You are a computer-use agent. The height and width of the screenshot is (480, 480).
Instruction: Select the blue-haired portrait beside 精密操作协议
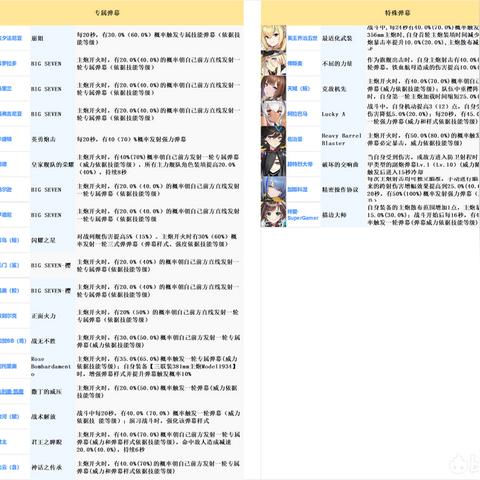click(x=273, y=189)
